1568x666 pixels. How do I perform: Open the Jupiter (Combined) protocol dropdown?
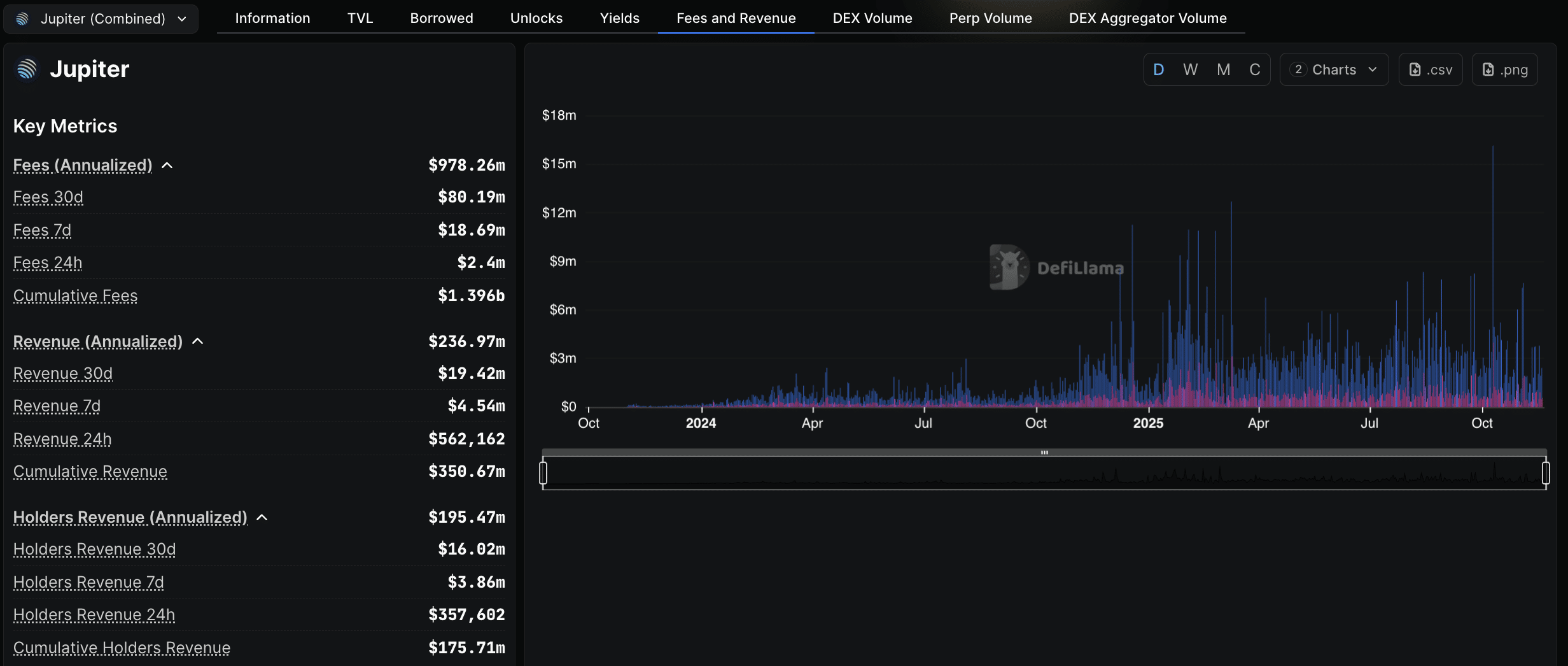point(101,19)
